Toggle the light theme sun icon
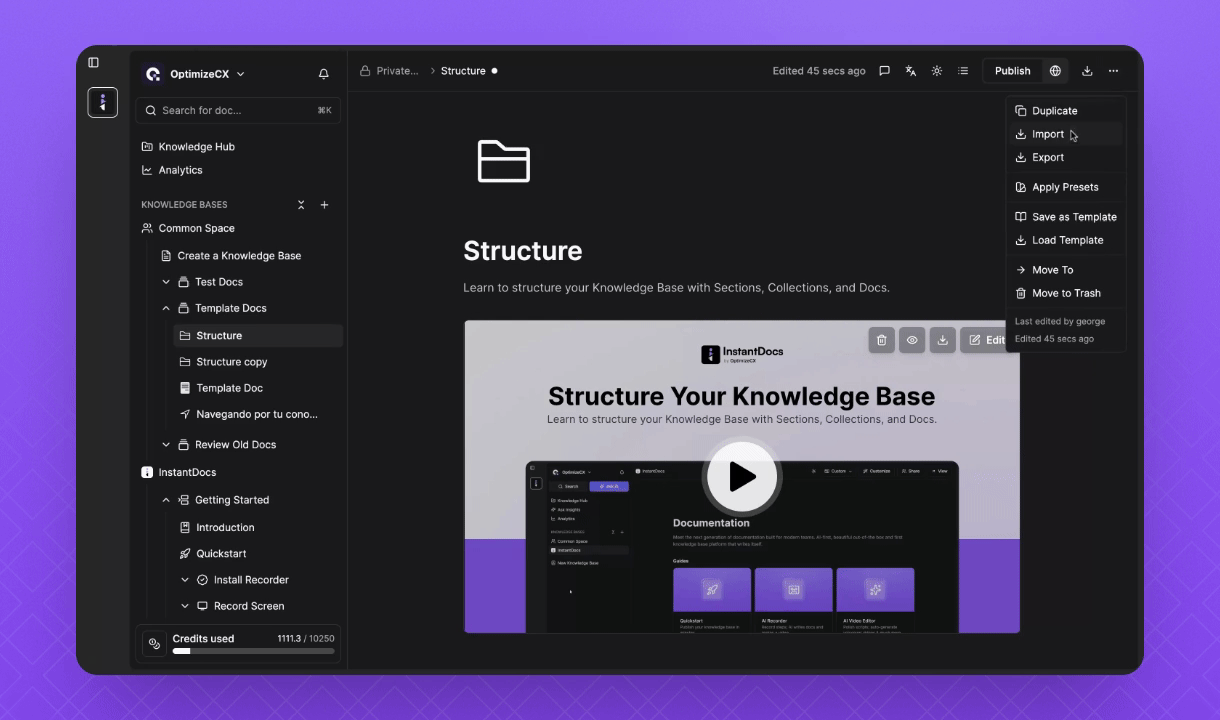 [937, 71]
